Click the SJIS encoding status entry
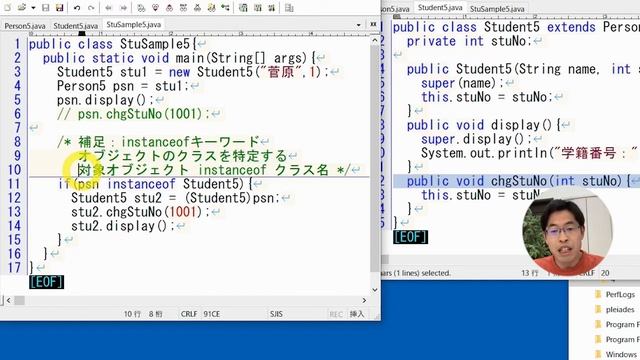The height and width of the screenshot is (360, 640). tap(276, 314)
